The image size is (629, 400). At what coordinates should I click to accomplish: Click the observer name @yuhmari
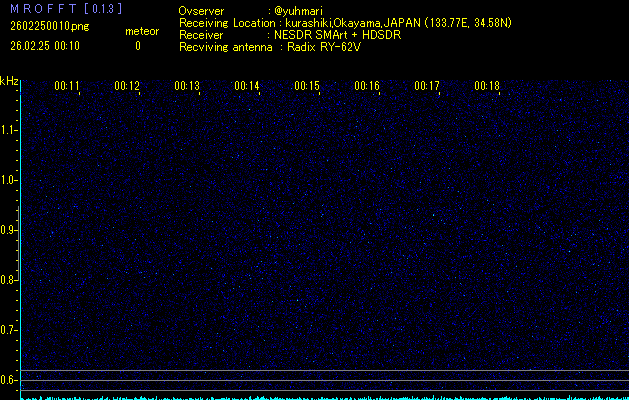298,11
